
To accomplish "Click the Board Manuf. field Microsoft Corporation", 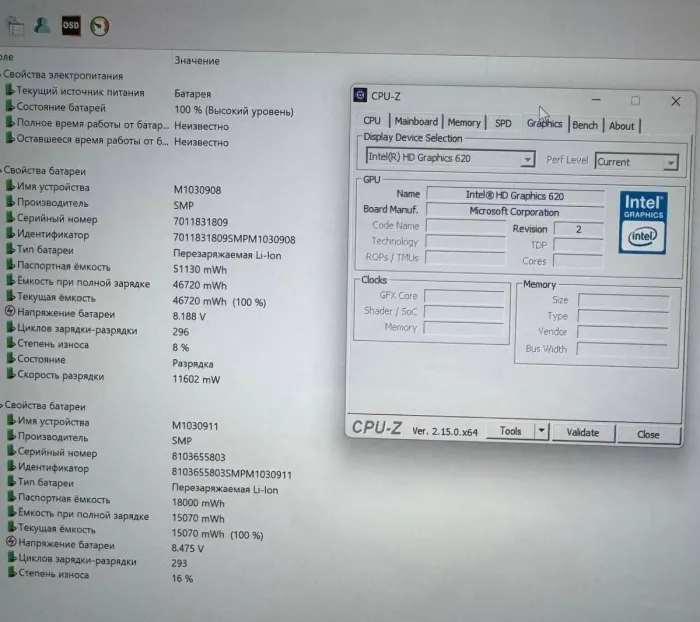I will coord(515,212).
